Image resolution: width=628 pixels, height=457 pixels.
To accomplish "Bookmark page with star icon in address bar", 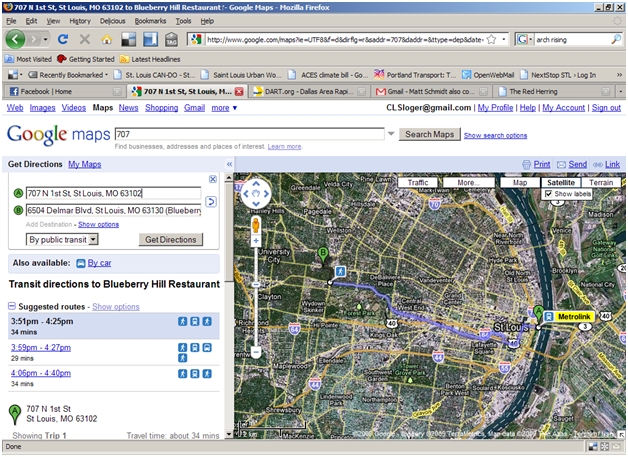I will click(491, 39).
